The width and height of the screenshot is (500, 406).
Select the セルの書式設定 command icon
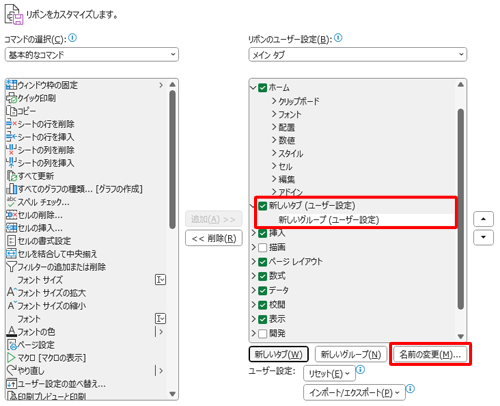click(x=11, y=241)
